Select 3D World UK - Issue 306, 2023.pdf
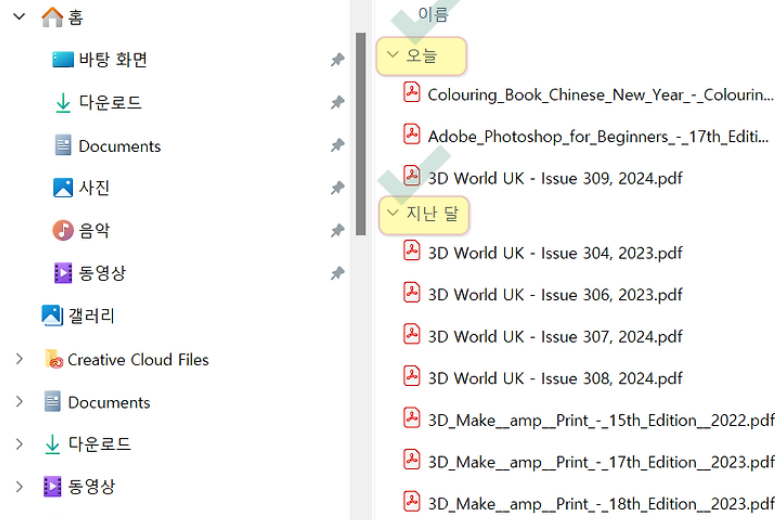Viewport: 784px width, 520px height. tap(555, 295)
